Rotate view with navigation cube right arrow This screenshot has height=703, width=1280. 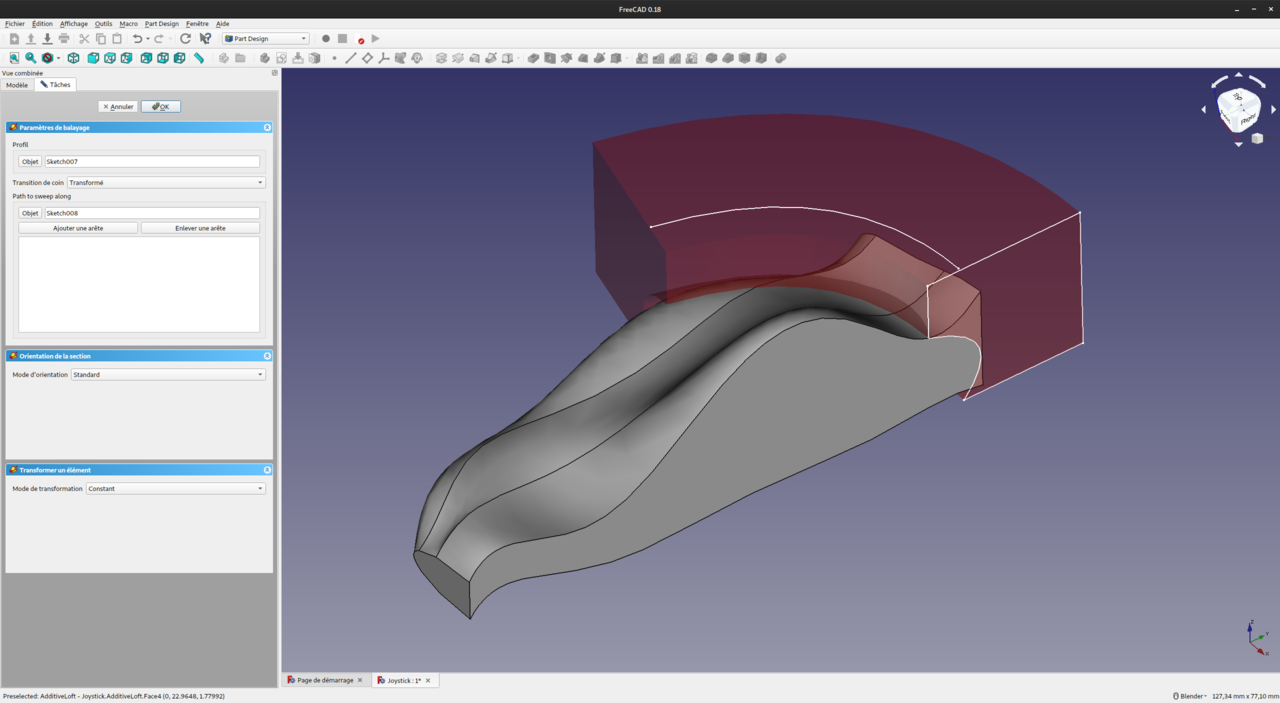pyautogui.click(x=1274, y=110)
